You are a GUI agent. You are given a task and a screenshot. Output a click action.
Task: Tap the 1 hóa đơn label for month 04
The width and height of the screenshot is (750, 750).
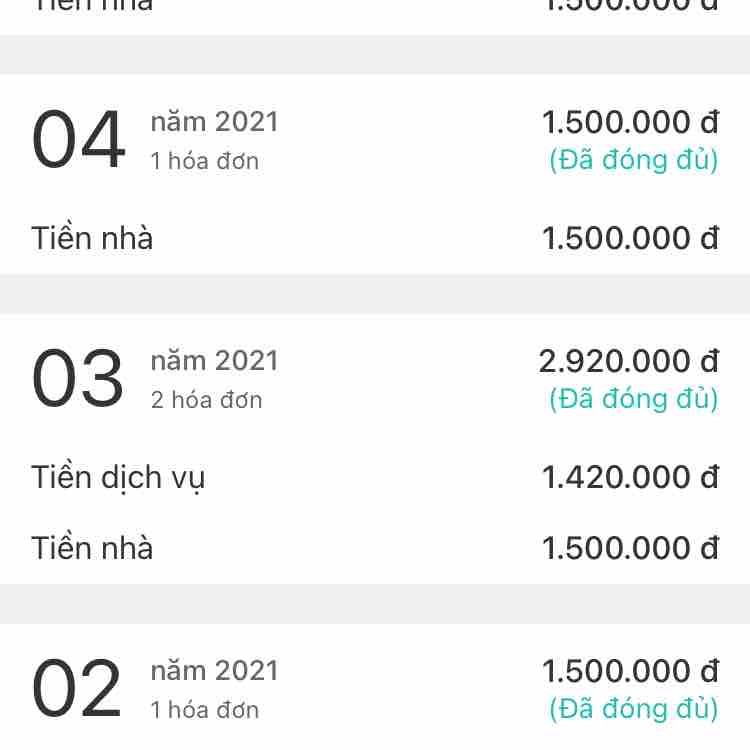point(204,161)
